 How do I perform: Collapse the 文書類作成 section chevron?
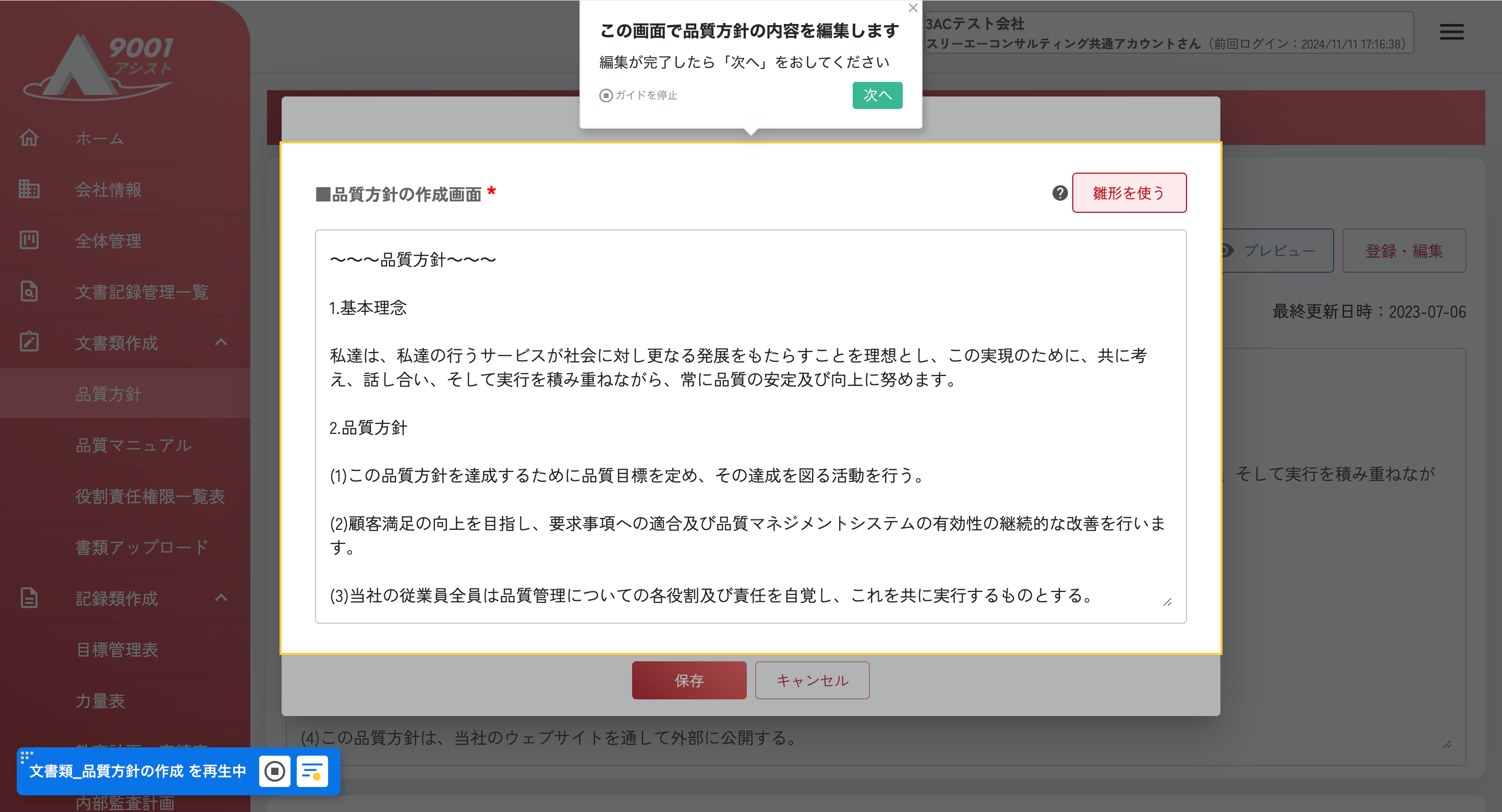tap(221, 342)
